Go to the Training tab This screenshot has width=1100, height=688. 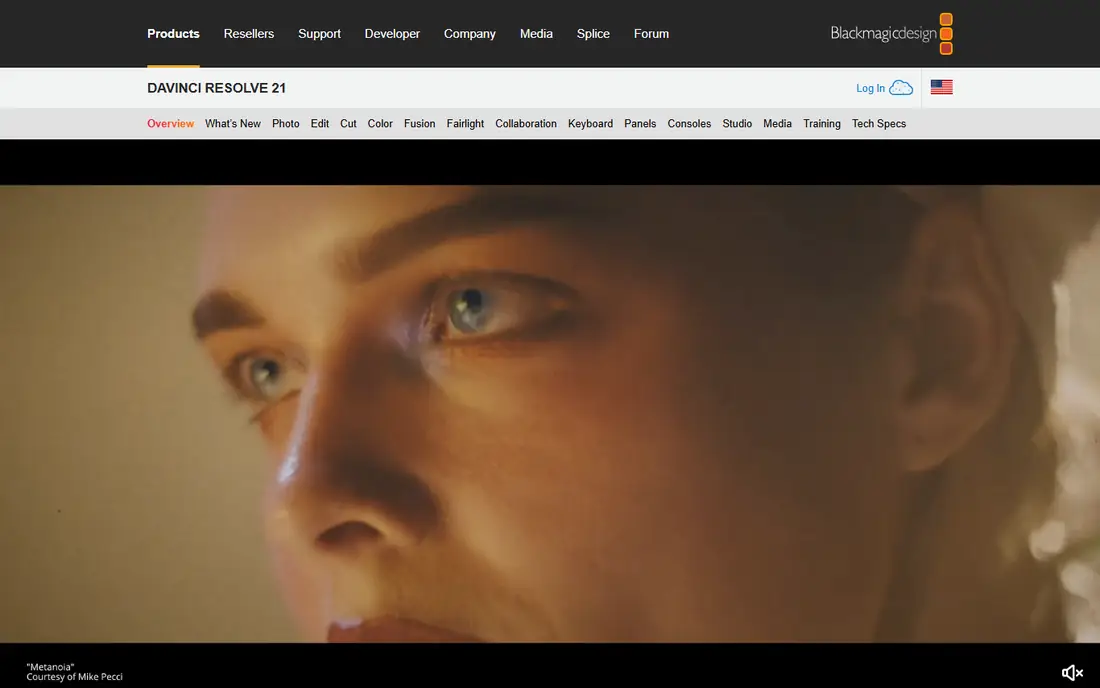coord(822,123)
